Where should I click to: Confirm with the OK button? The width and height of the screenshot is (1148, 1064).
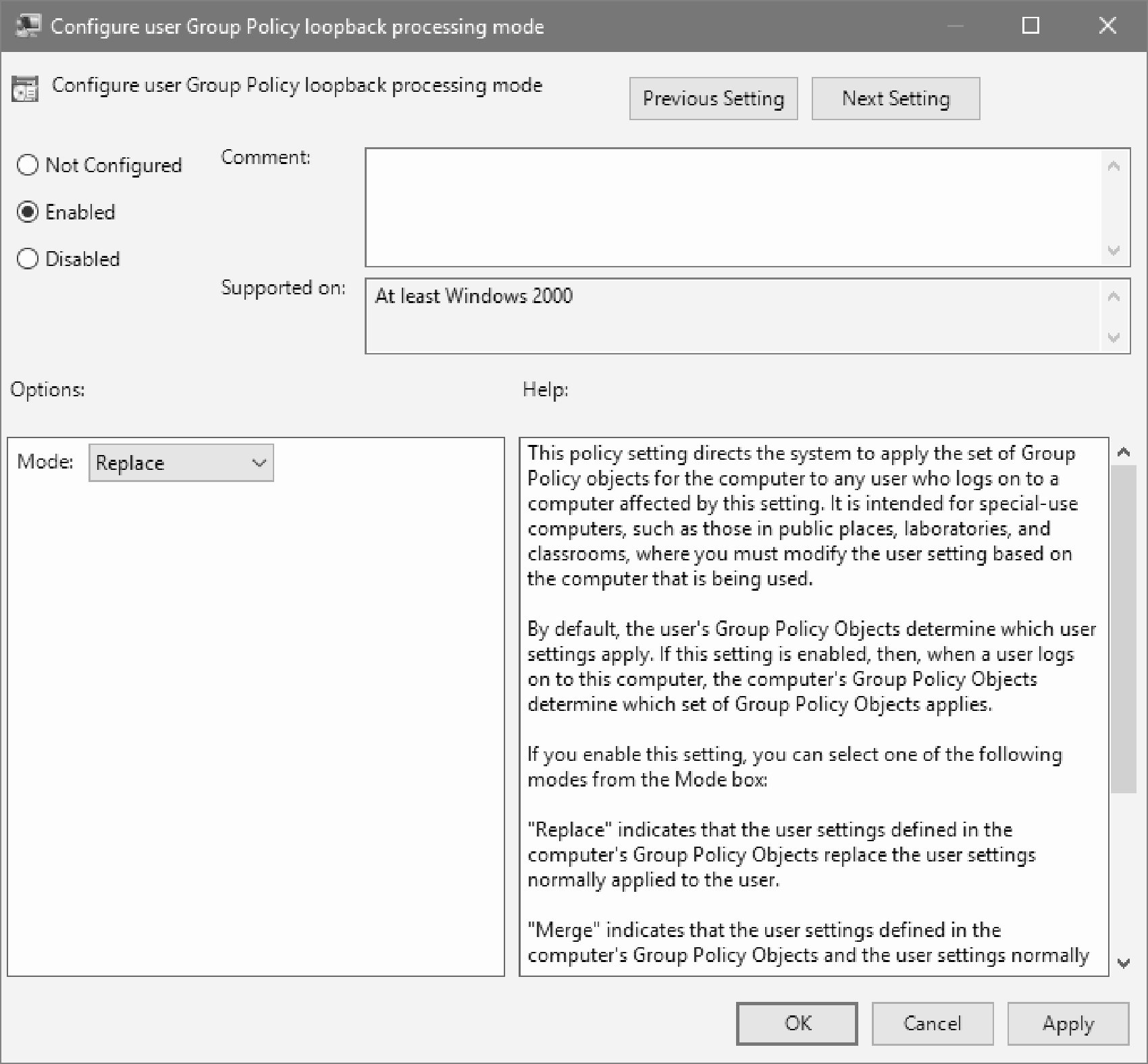(797, 1023)
